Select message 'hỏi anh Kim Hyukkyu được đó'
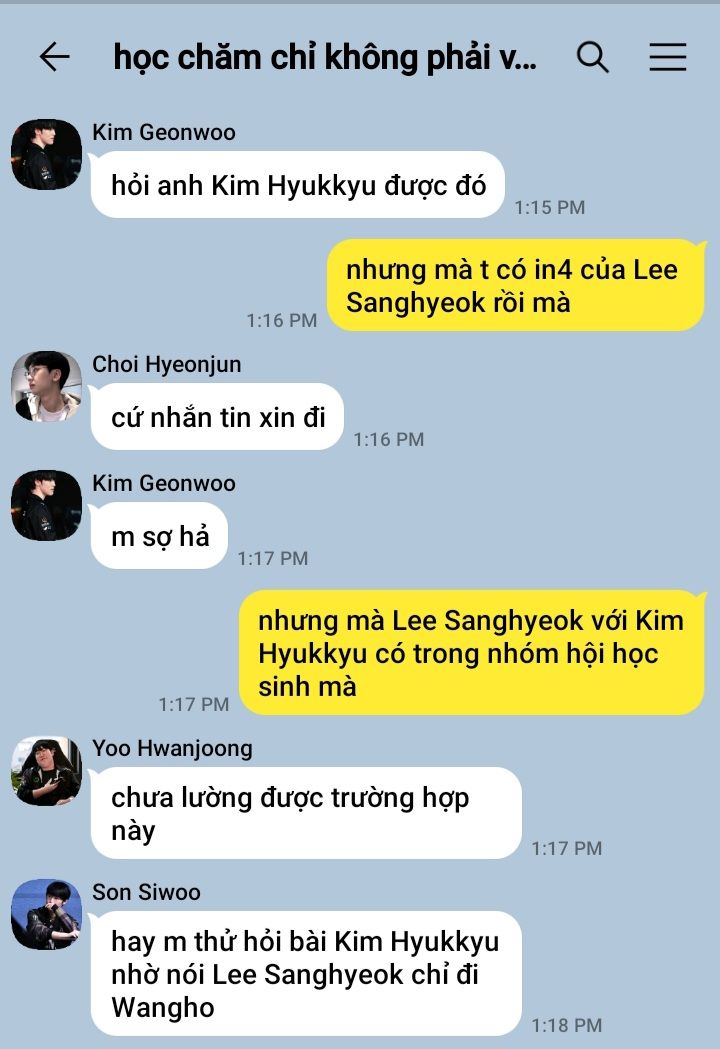This screenshot has width=720, height=1049. (297, 185)
